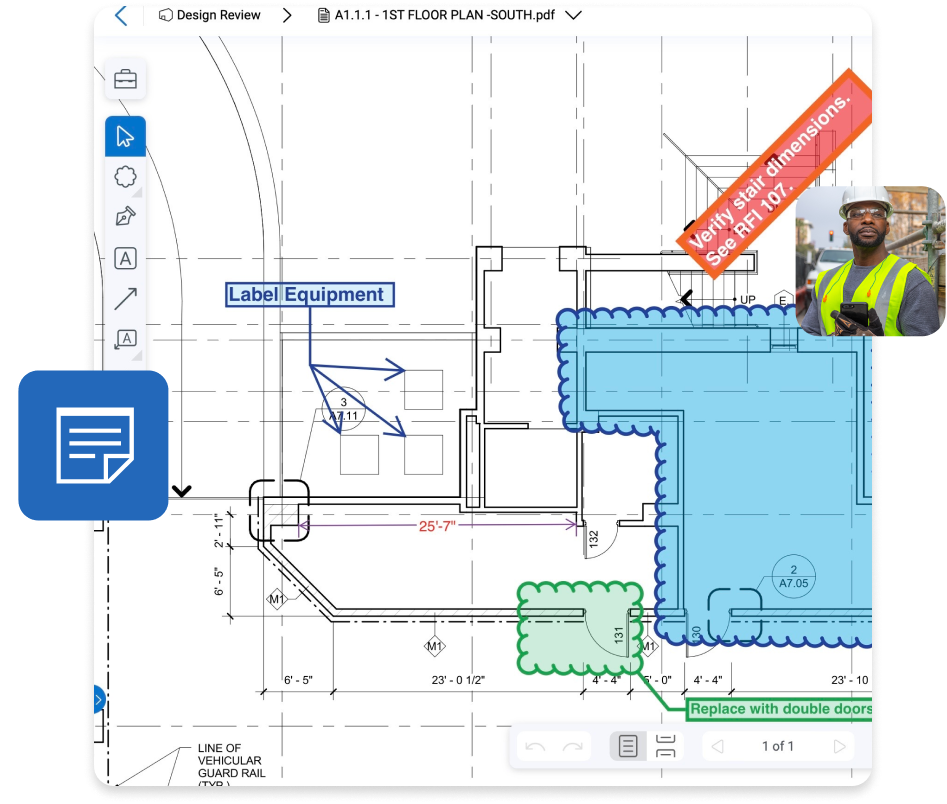Screen dimensions: 947x804
Task: Go to the next page arrow
Action: pos(839,746)
